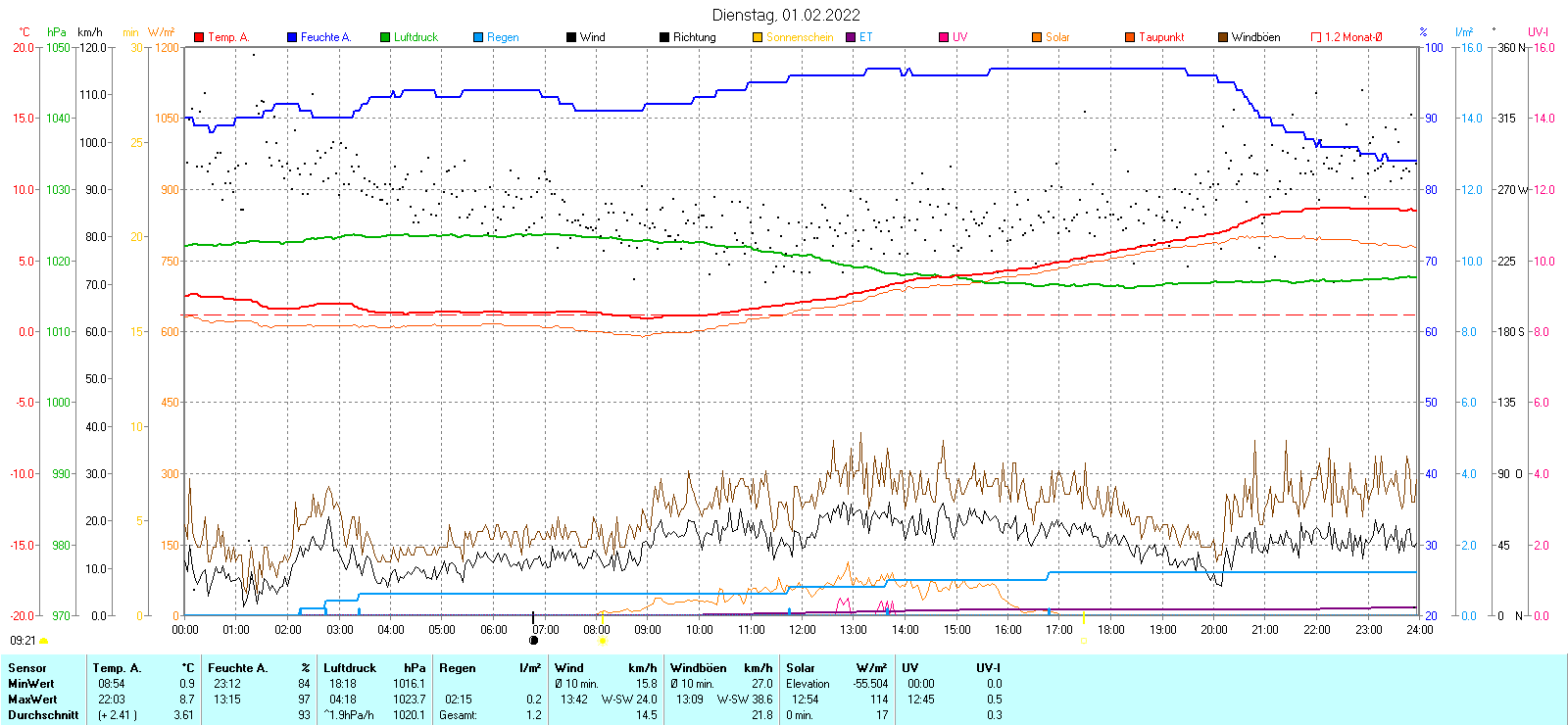Click the Windböen column header in table
Image resolution: width=1568 pixels, height=725 pixels.
[698, 668]
